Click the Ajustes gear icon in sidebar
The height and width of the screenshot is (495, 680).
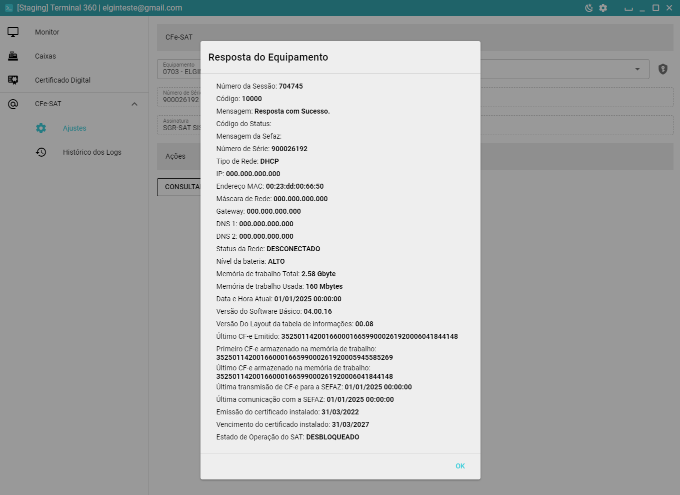(x=41, y=128)
